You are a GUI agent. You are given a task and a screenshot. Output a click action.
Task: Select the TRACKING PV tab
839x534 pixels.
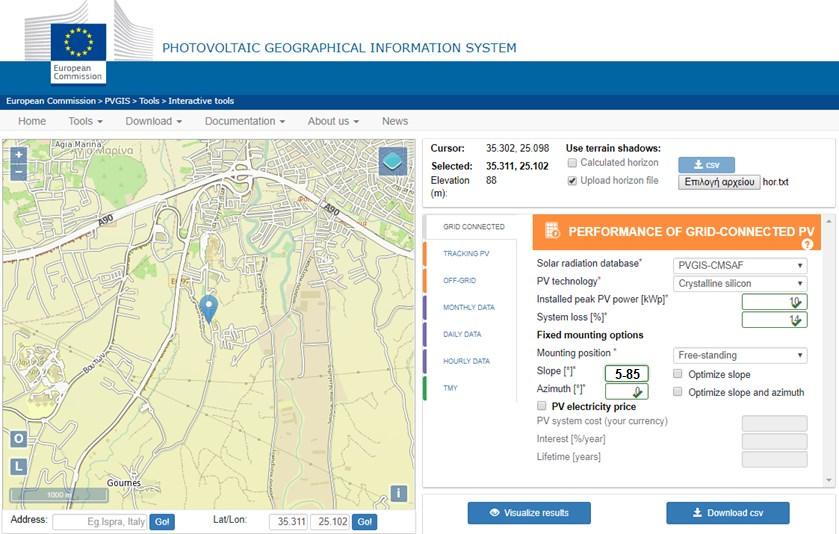[466, 254]
